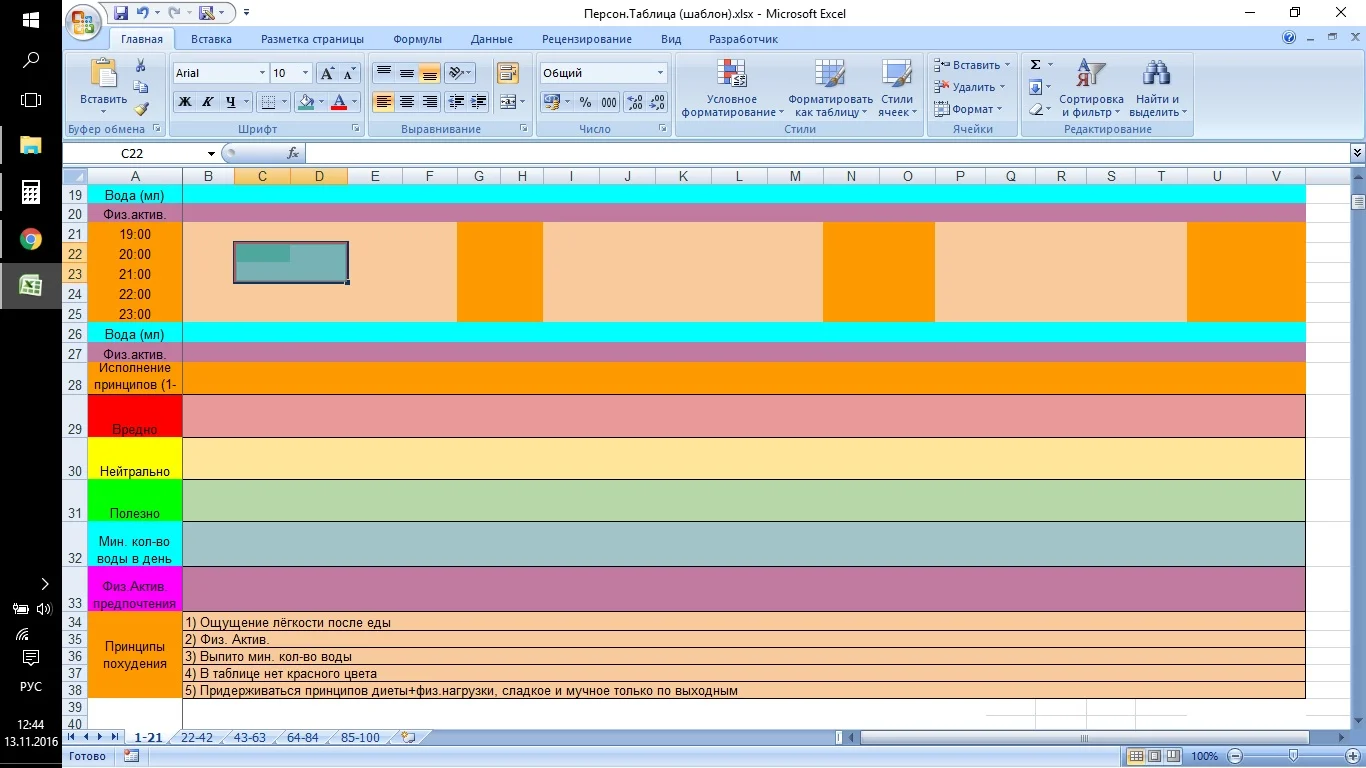
Task: Toggle Wrap Text button in alignment group
Action: [508, 73]
